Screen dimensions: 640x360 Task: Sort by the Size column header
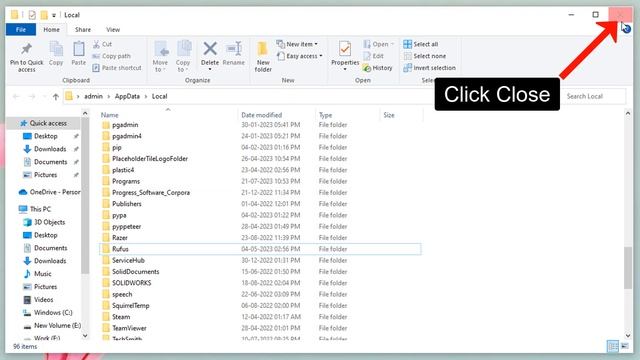click(402, 115)
